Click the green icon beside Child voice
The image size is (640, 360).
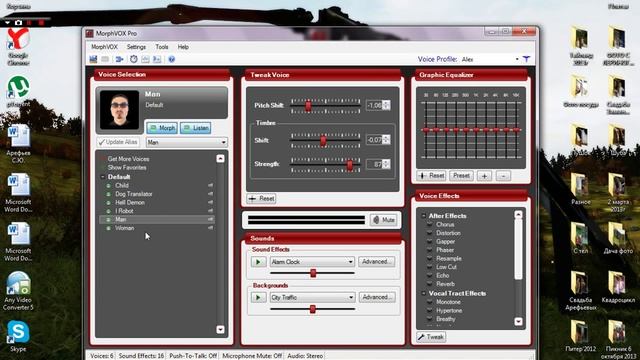(109, 186)
